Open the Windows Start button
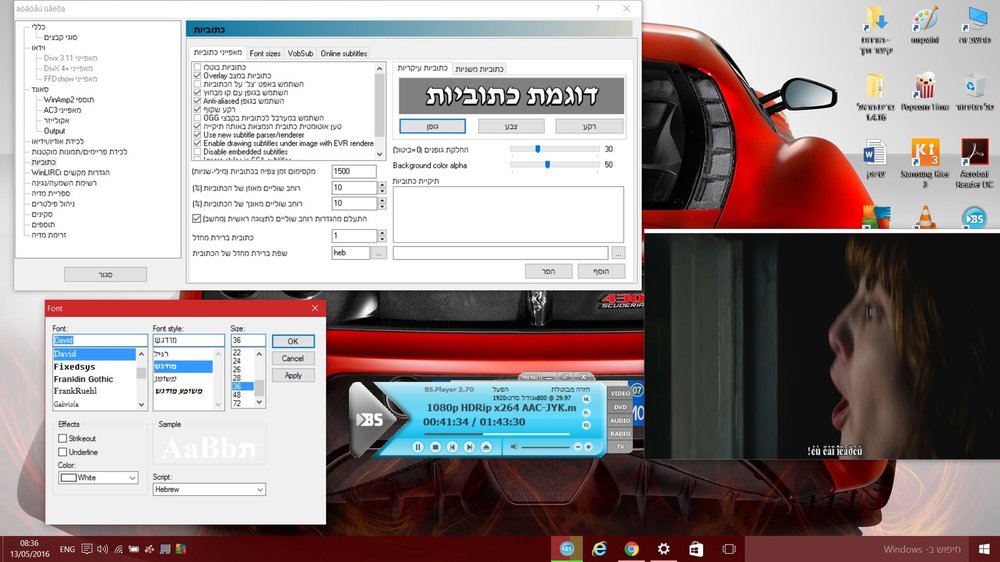This screenshot has height=562, width=1000. (x=983, y=549)
